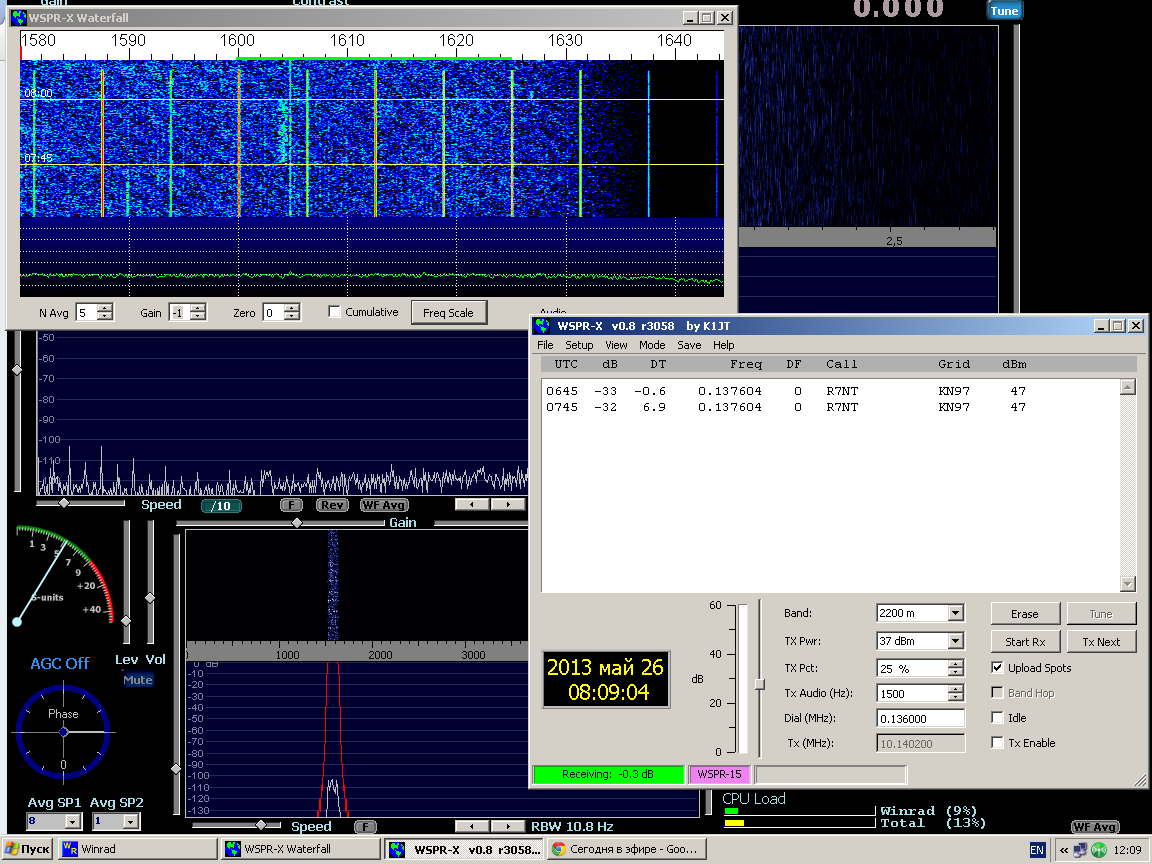Open the Band dropdown showing 2200 m
Viewport: 1152px width, 864px height.
955,613
